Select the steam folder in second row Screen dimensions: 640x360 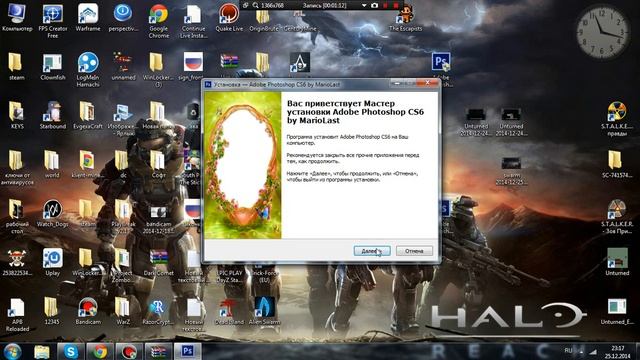[x=17, y=66]
